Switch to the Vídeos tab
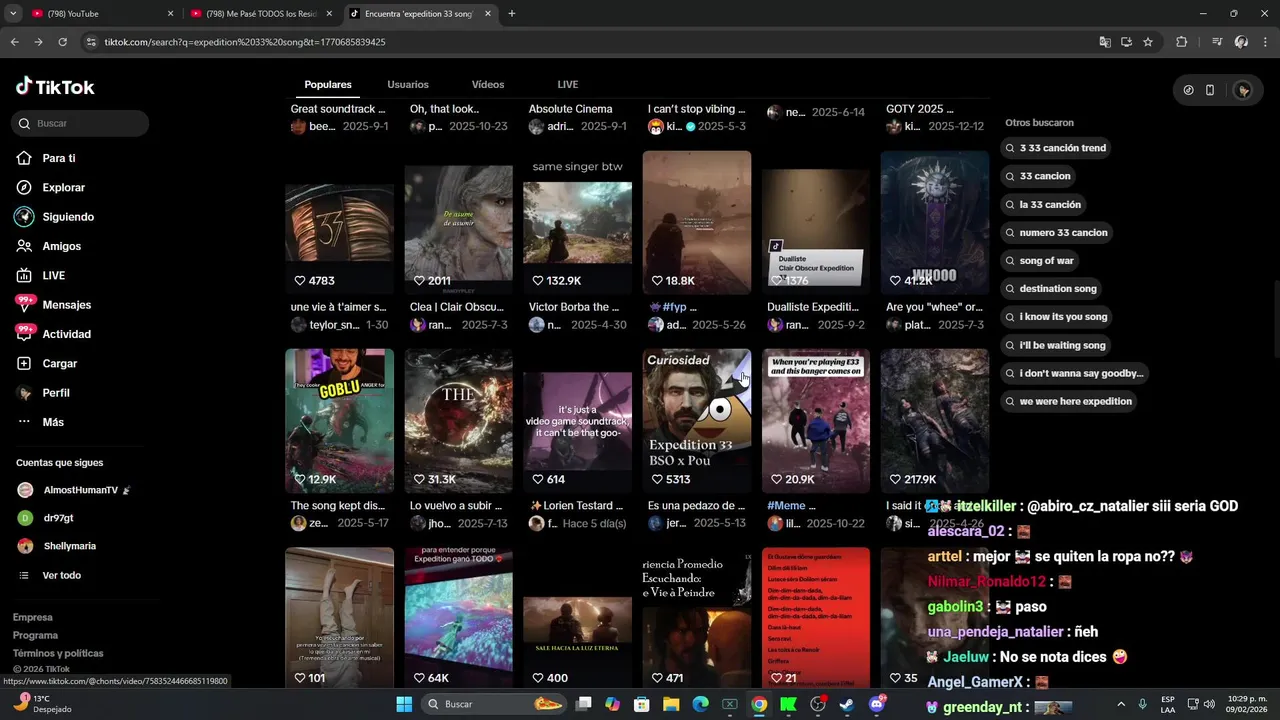 488,84
